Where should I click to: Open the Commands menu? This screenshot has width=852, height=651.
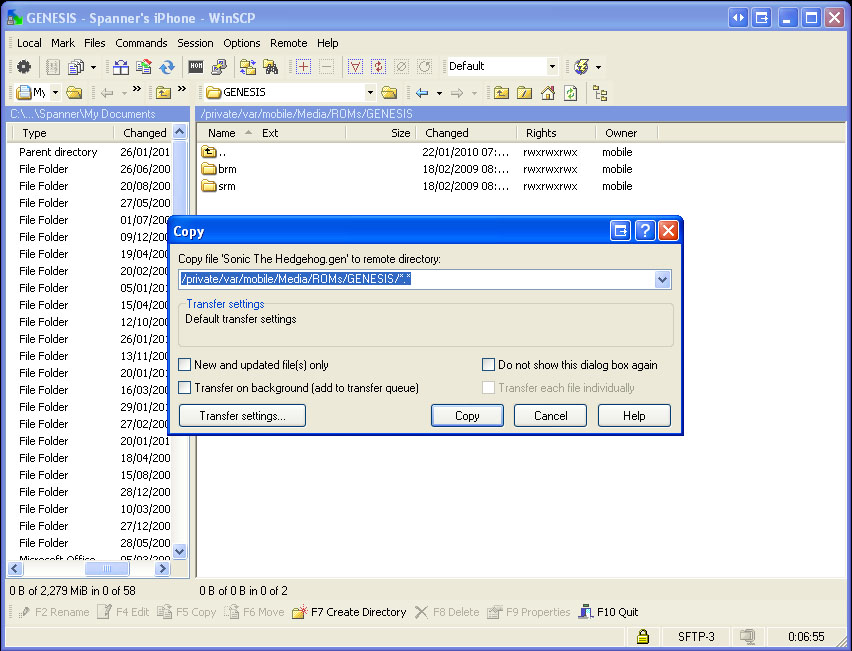tap(141, 43)
